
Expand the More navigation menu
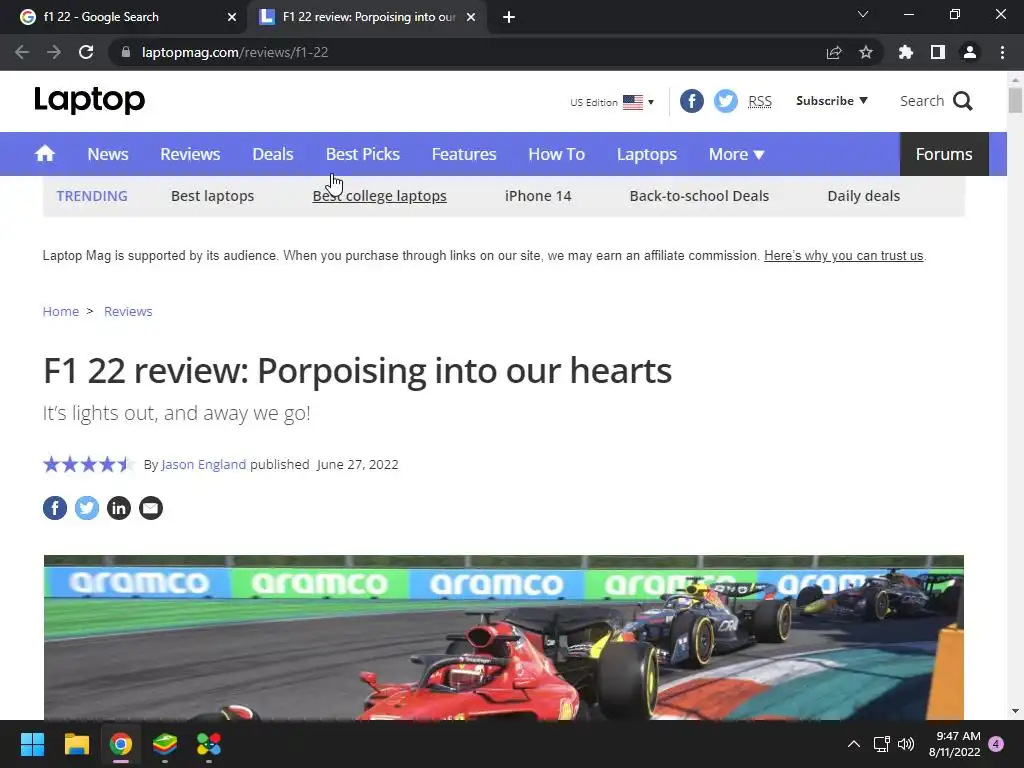tap(736, 154)
